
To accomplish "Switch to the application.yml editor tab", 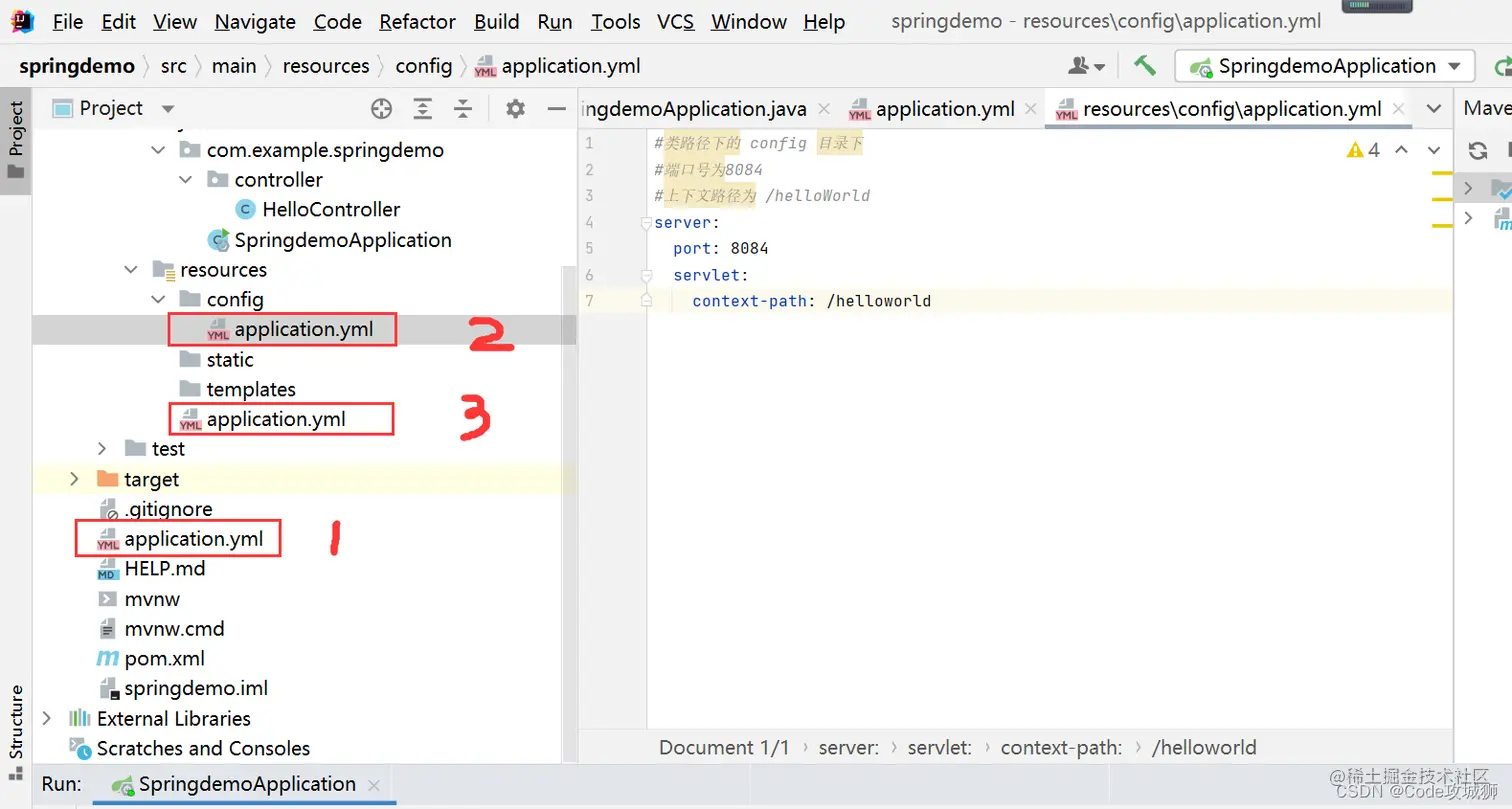I will click(x=945, y=109).
